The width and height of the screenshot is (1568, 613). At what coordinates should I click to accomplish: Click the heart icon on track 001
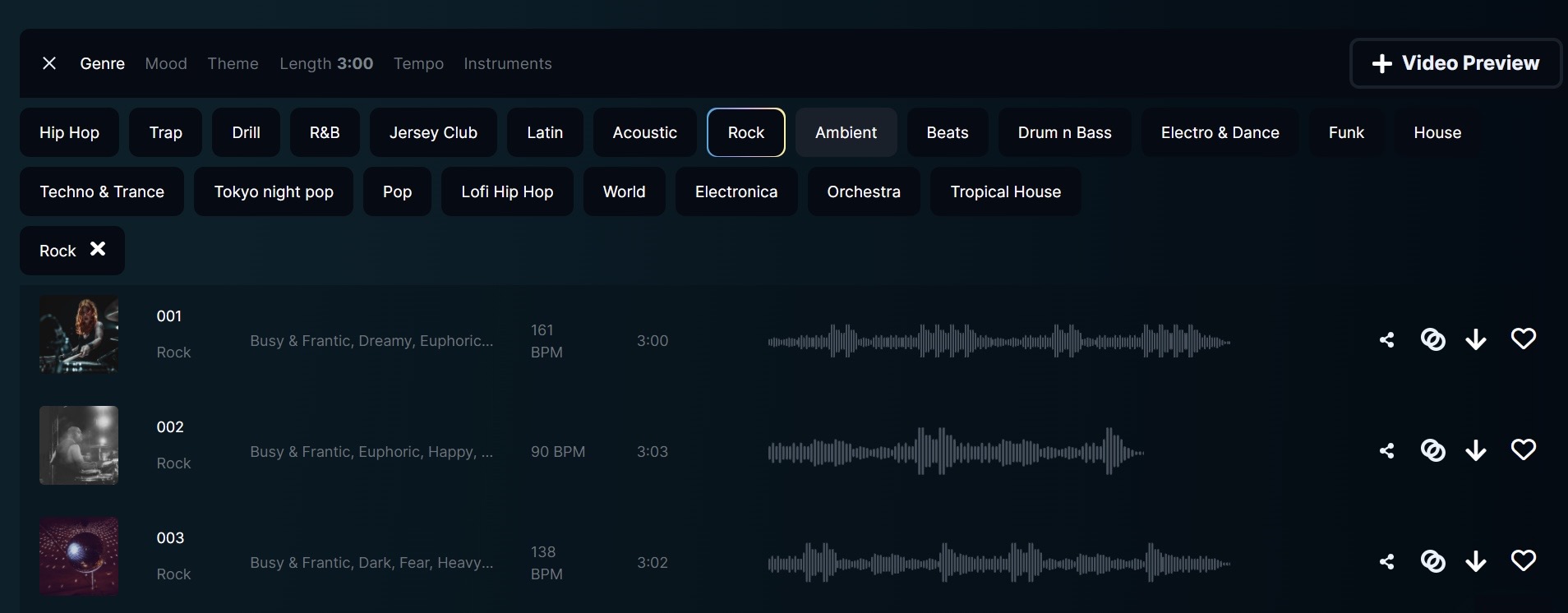pyautogui.click(x=1523, y=339)
